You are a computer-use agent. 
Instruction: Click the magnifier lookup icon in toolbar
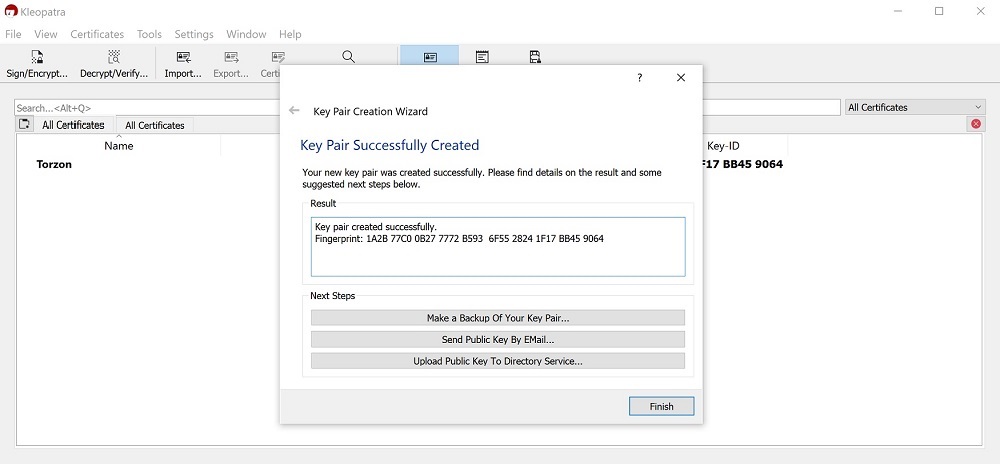(x=348, y=57)
